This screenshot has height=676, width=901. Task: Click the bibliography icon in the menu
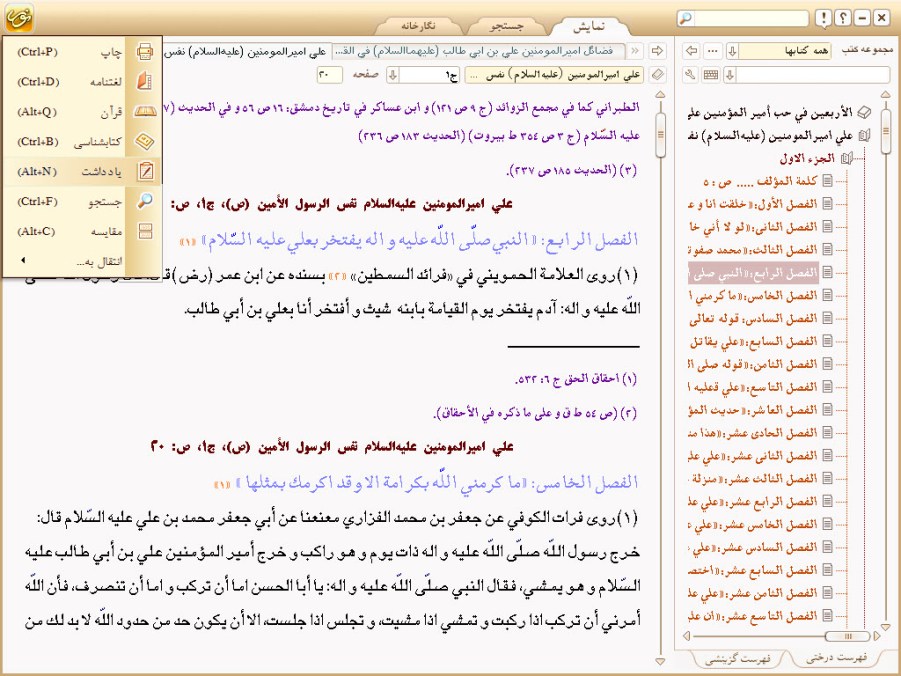coord(145,141)
